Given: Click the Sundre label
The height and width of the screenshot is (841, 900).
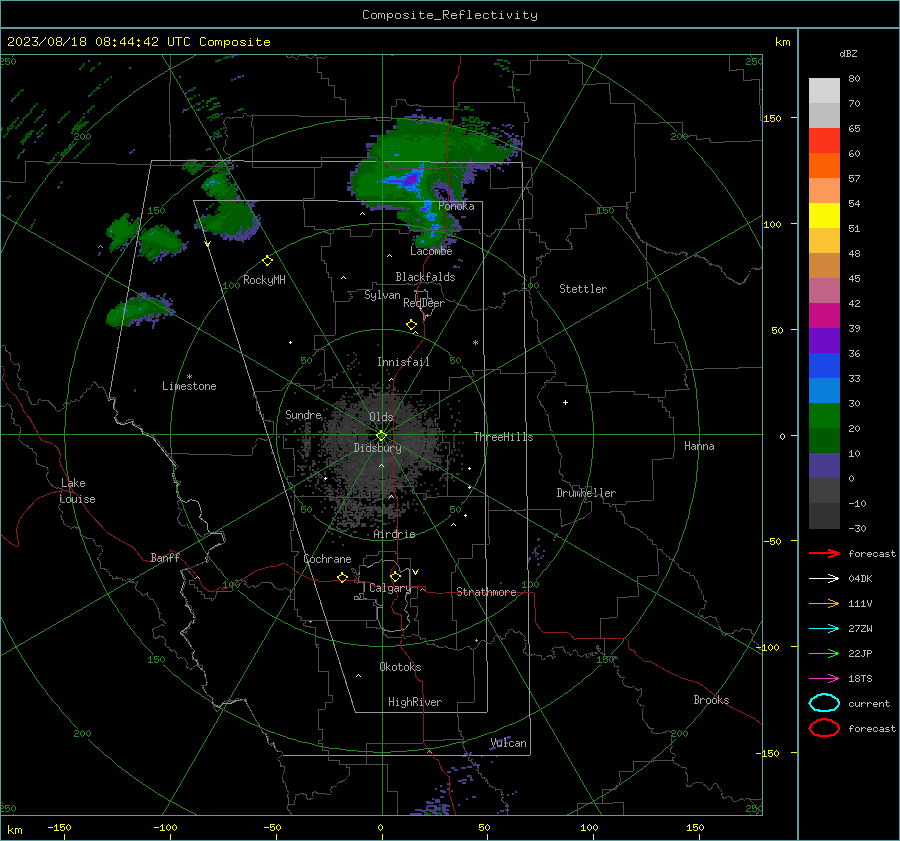Looking at the screenshot, I should (x=303, y=414).
